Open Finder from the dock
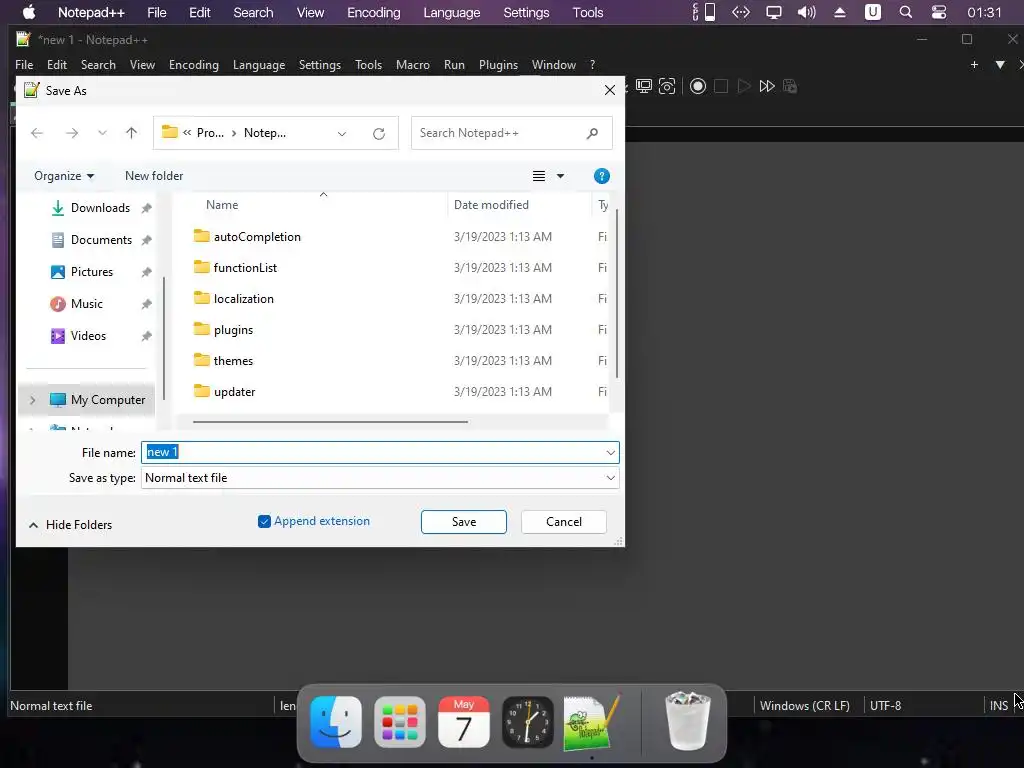Image resolution: width=1024 pixels, height=768 pixels. [336, 722]
